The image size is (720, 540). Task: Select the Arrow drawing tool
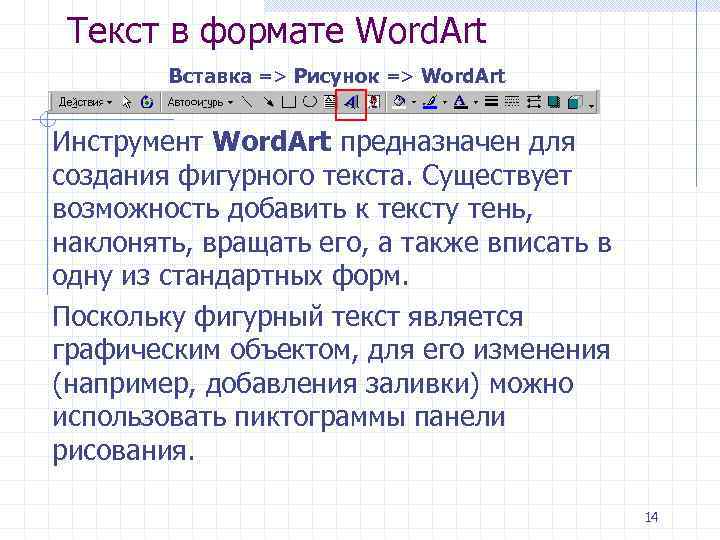268,102
